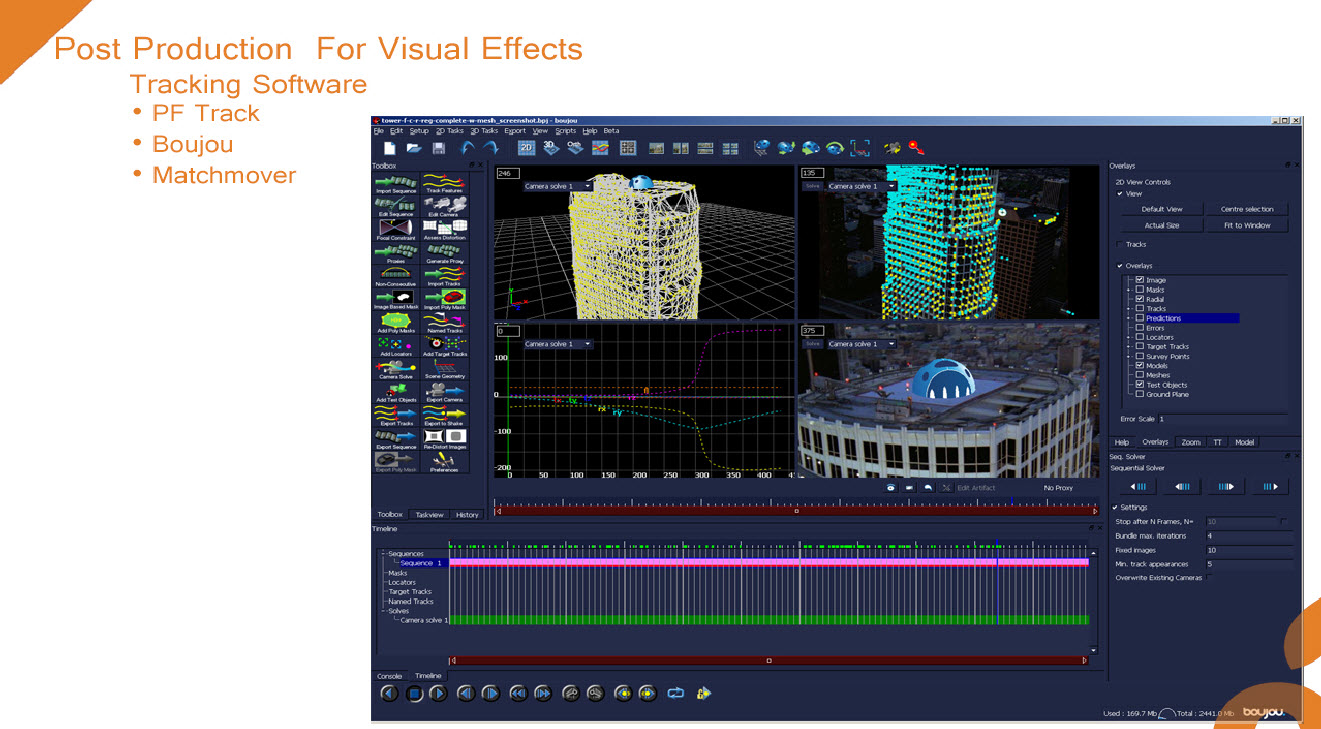1321x729 pixels.
Task: Open the 2D Tasks menu
Action: tap(450, 131)
